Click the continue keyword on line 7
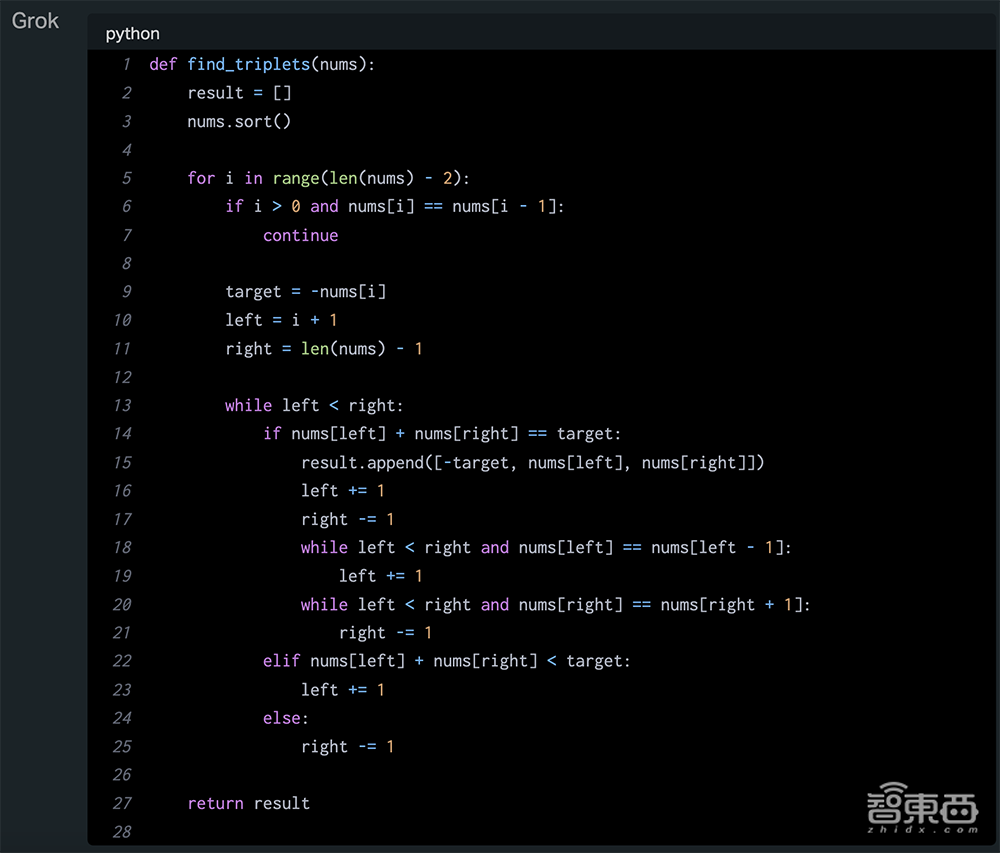Image resolution: width=1000 pixels, height=853 pixels. 300,235
